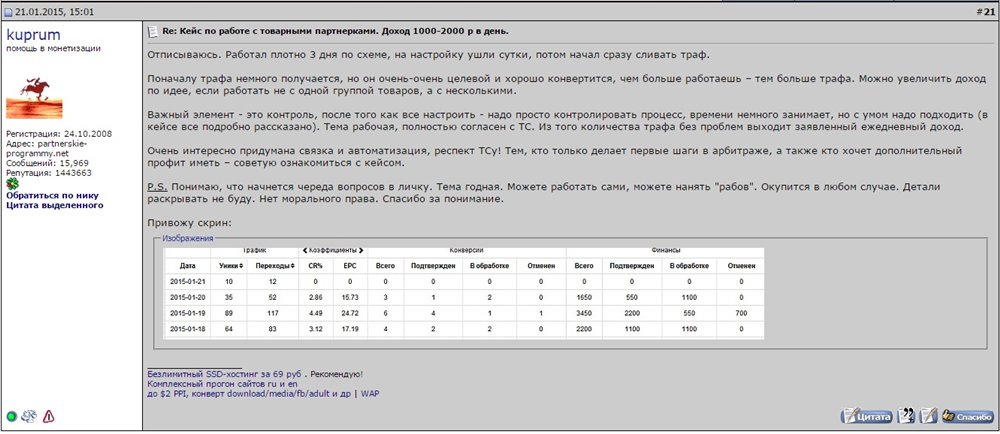Viewport: 1000px width, 434px height.
Task: Click the Изображения fieldset label
Action: [x=187, y=238]
